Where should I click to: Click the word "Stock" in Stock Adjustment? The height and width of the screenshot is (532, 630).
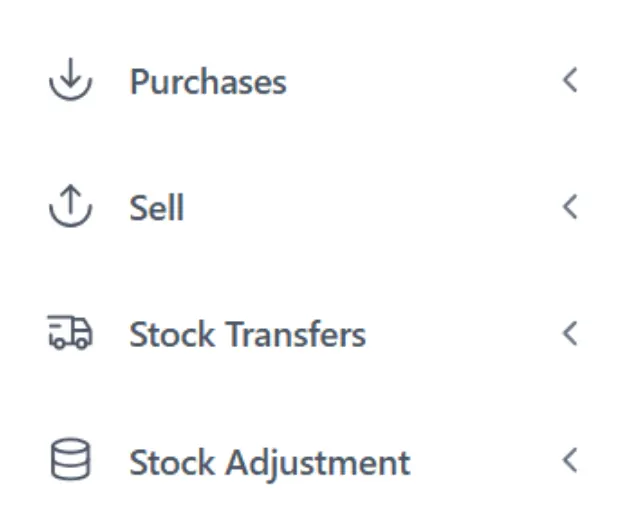174,463
